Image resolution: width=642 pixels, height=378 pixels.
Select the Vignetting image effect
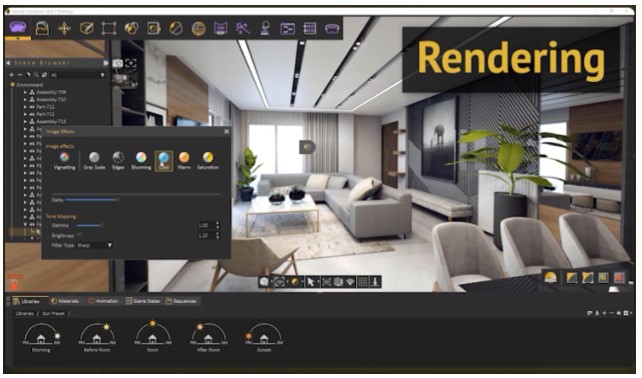click(x=64, y=161)
